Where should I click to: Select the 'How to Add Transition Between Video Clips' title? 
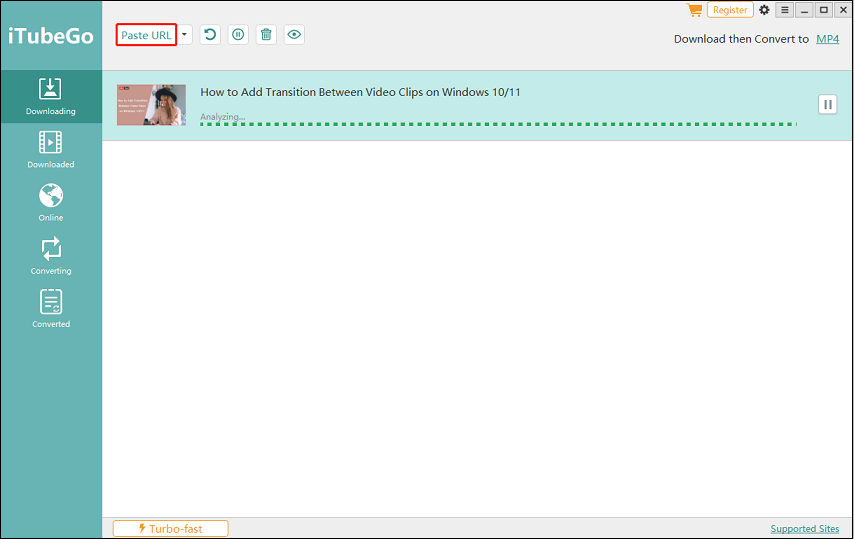tap(360, 92)
